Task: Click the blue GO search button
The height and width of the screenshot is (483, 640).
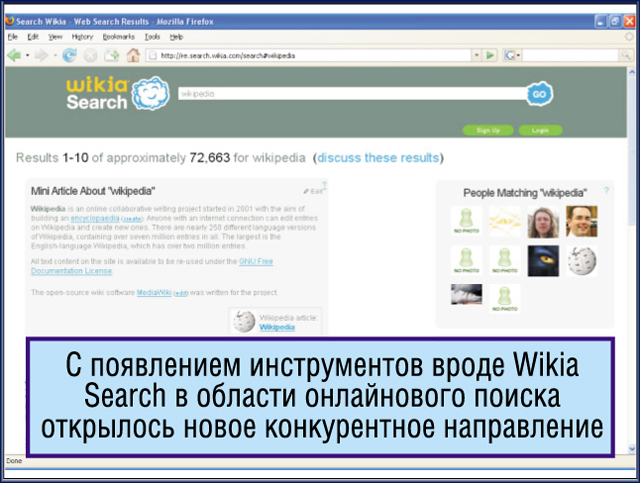Action: (539, 94)
